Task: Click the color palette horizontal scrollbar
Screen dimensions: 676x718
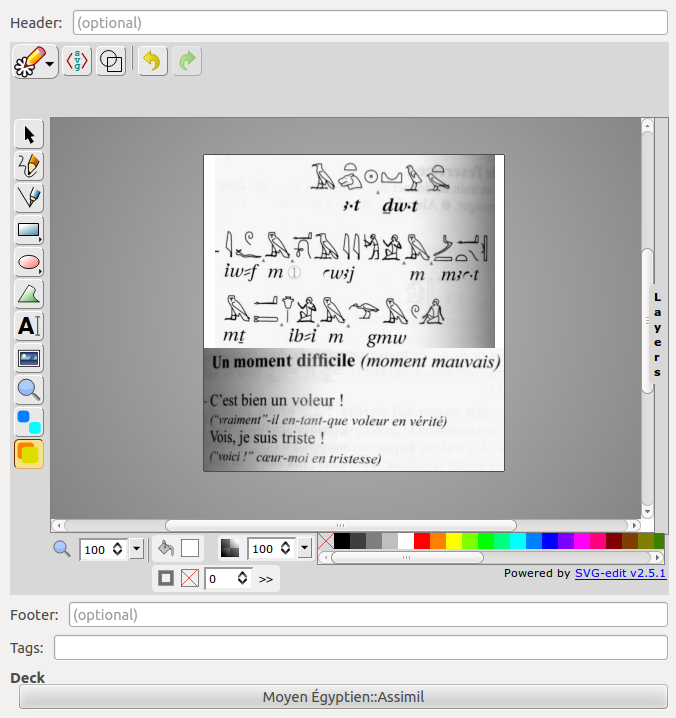Action: click(x=407, y=557)
